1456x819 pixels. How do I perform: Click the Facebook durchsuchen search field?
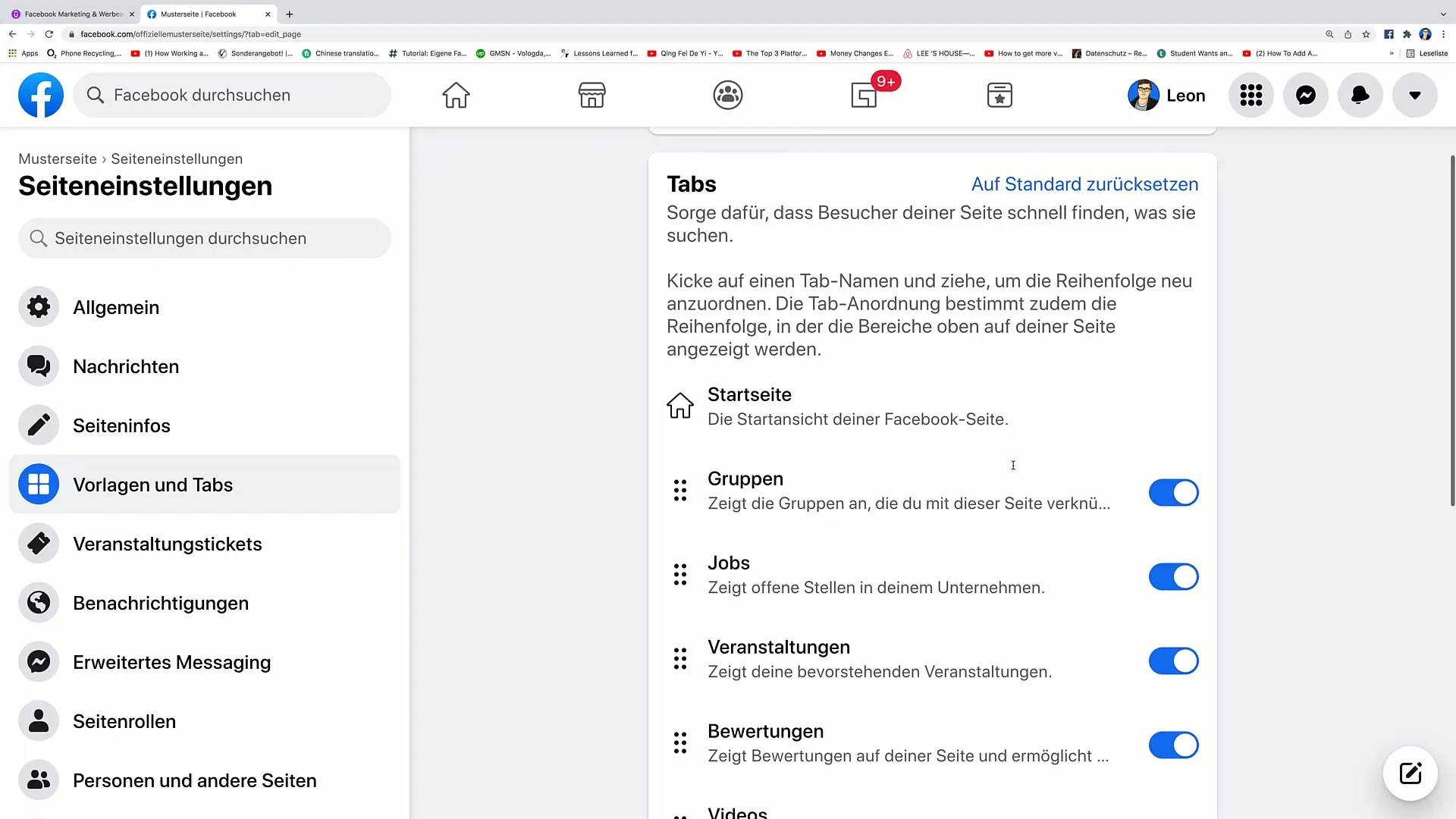coord(232,95)
